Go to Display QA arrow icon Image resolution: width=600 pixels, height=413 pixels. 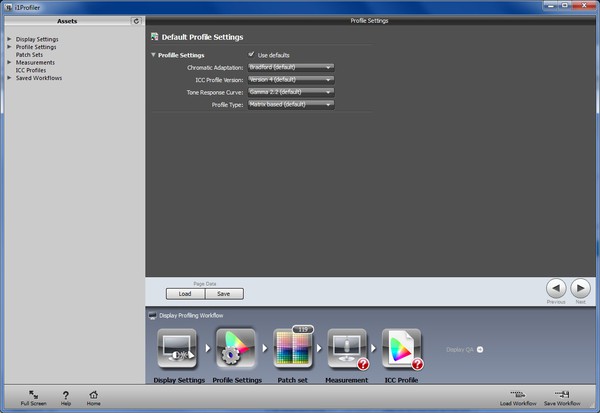480,349
